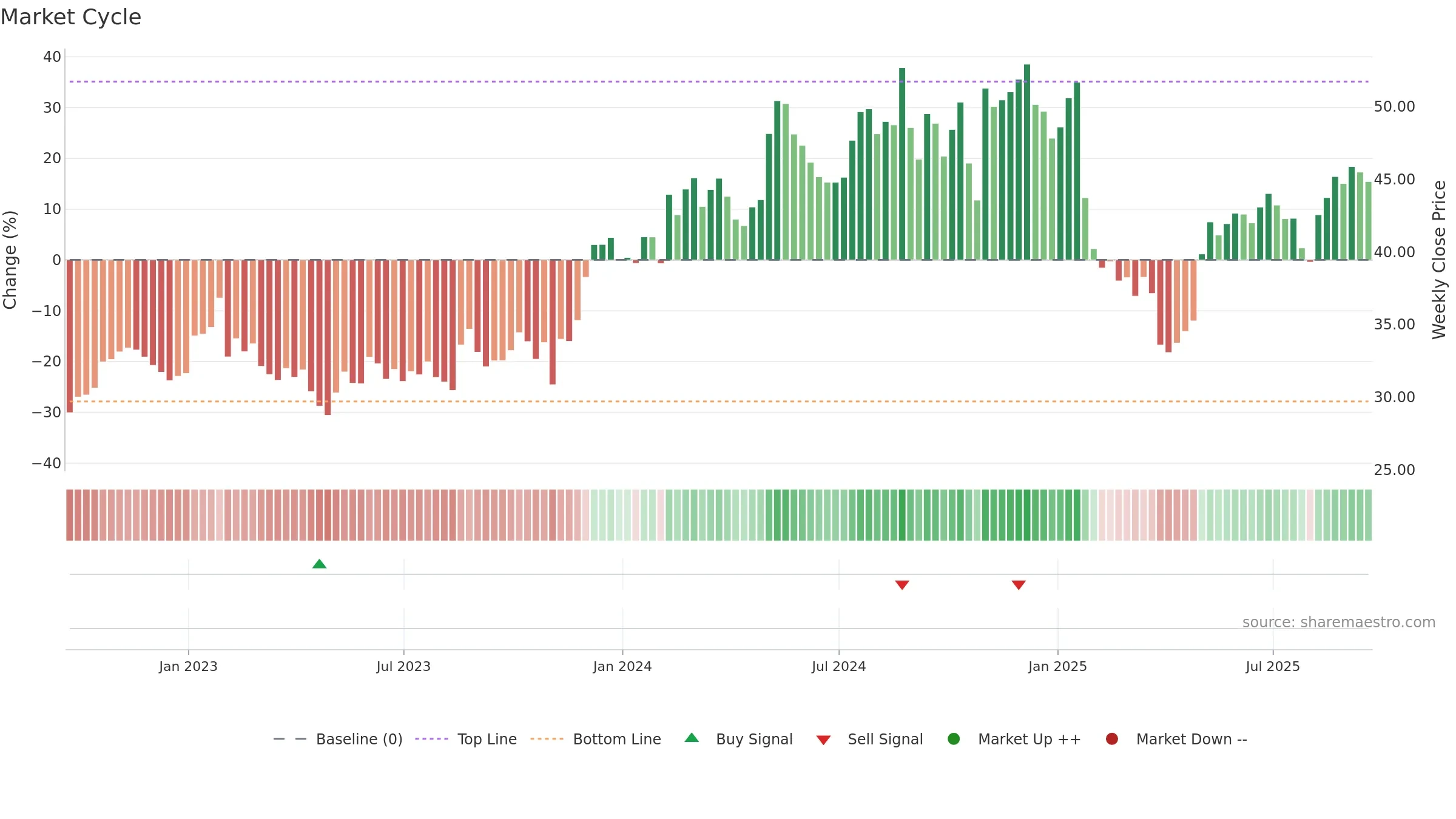This screenshot has width=1456, height=819.
Task: Click the Jul 2023 axis label
Action: click(x=403, y=666)
